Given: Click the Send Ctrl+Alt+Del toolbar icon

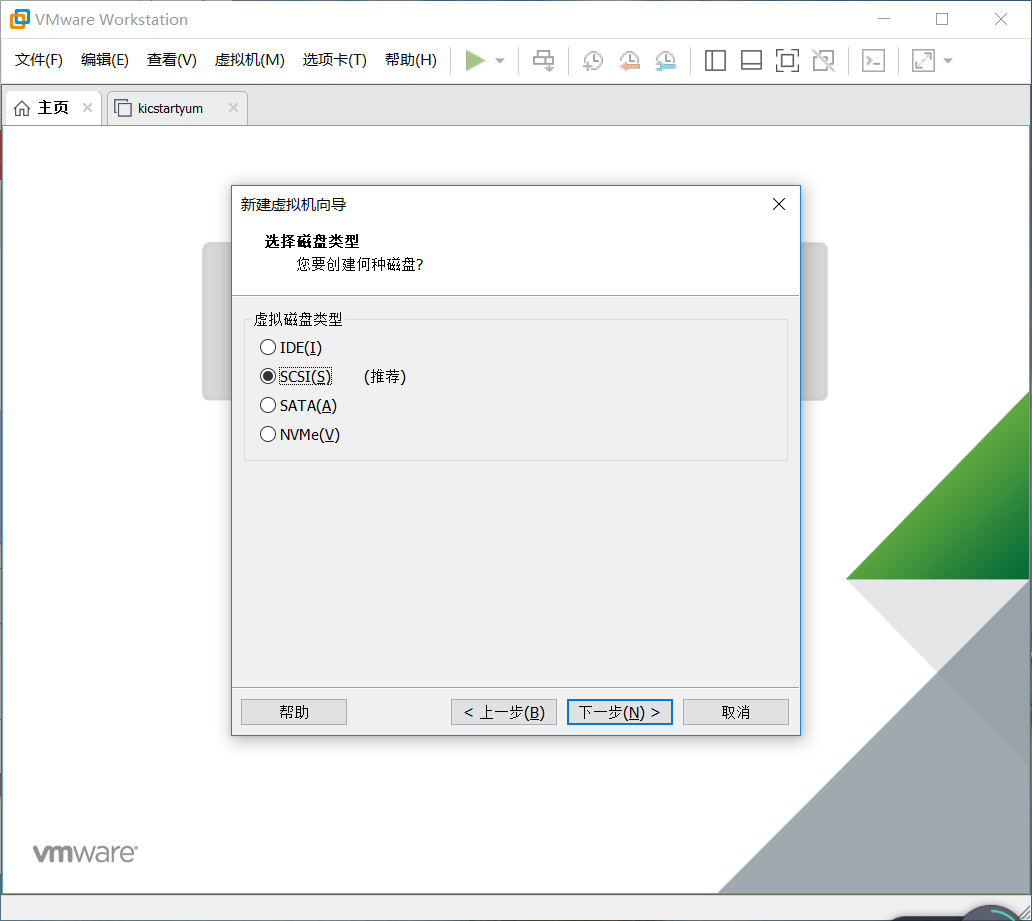Looking at the screenshot, I should tap(544, 61).
